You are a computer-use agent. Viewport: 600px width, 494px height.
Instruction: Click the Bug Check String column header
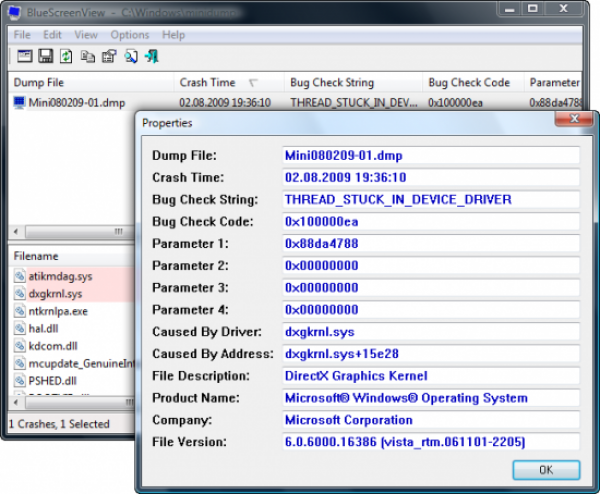click(332, 82)
